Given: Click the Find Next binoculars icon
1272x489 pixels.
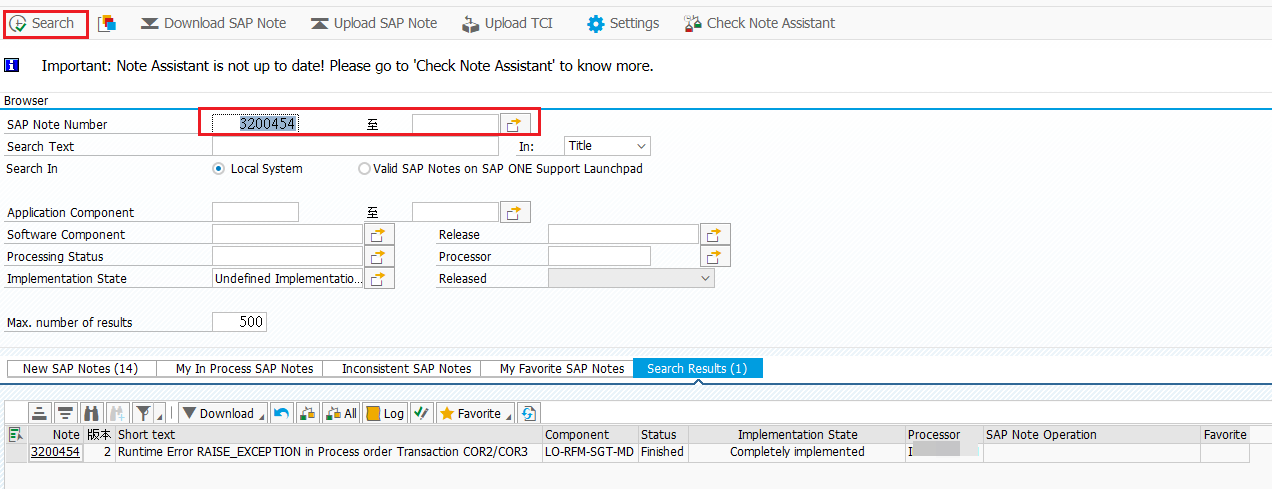Looking at the screenshot, I should click(117, 413).
